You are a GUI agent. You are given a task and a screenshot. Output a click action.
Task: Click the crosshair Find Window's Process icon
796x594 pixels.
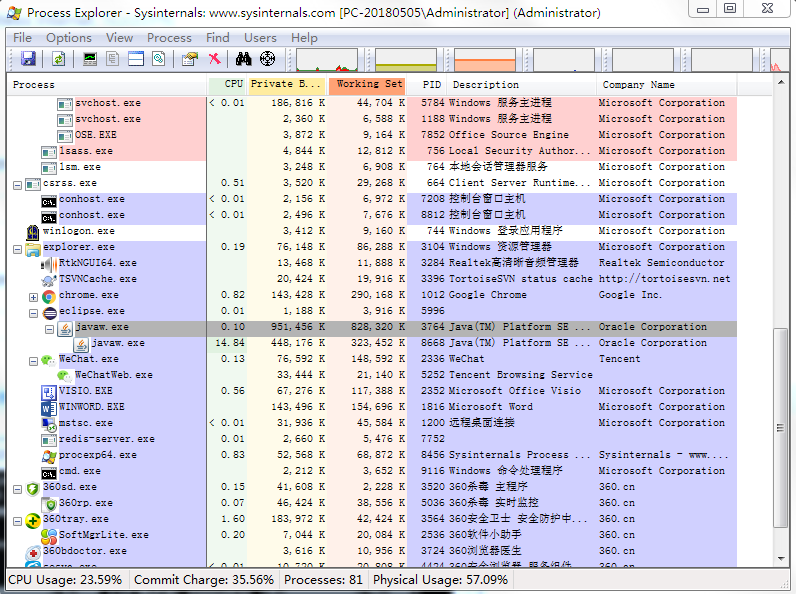pyautogui.click(x=268, y=59)
